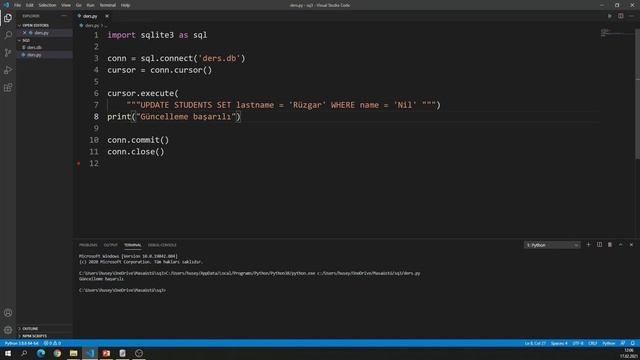Switch to the Problems panel tab
The image size is (640, 360).
tap(88, 245)
